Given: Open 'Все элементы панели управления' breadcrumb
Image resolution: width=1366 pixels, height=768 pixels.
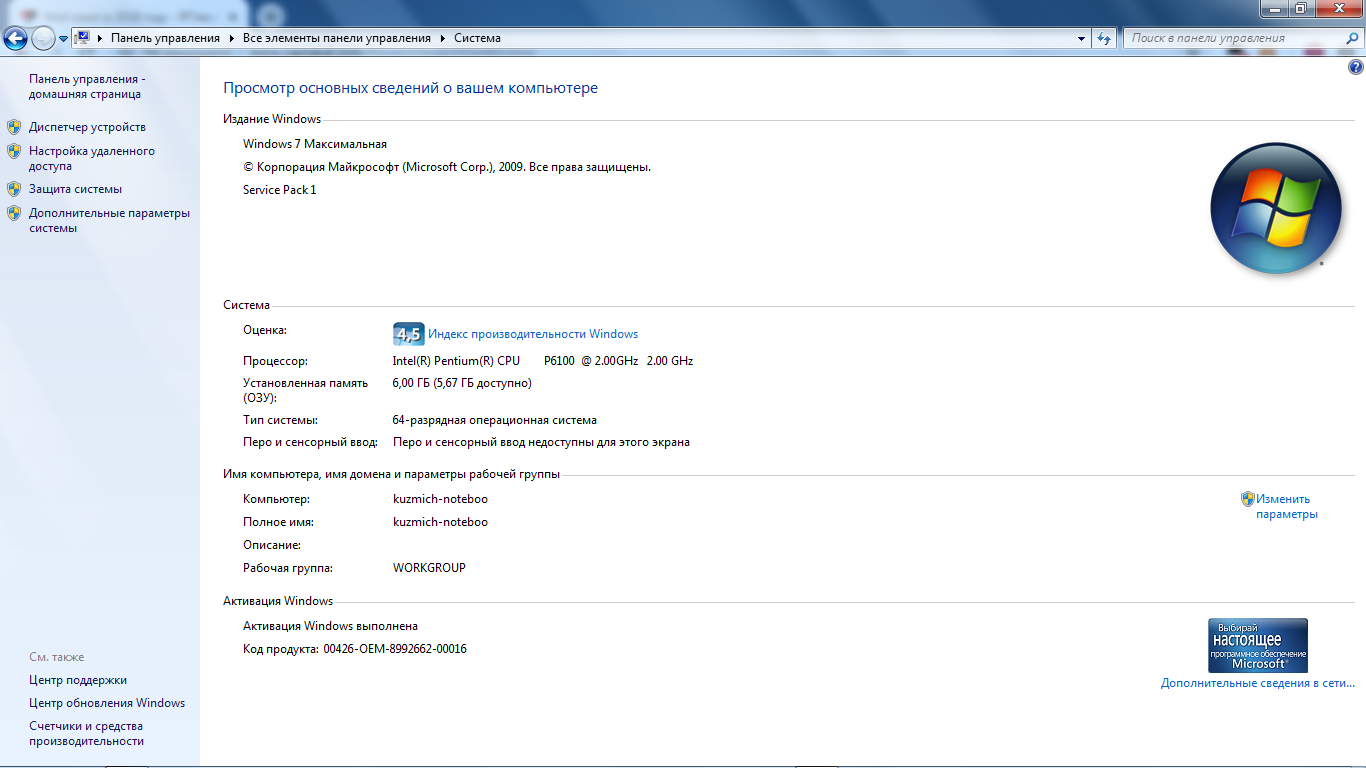Looking at the screenshot, I should pos(337,38).
